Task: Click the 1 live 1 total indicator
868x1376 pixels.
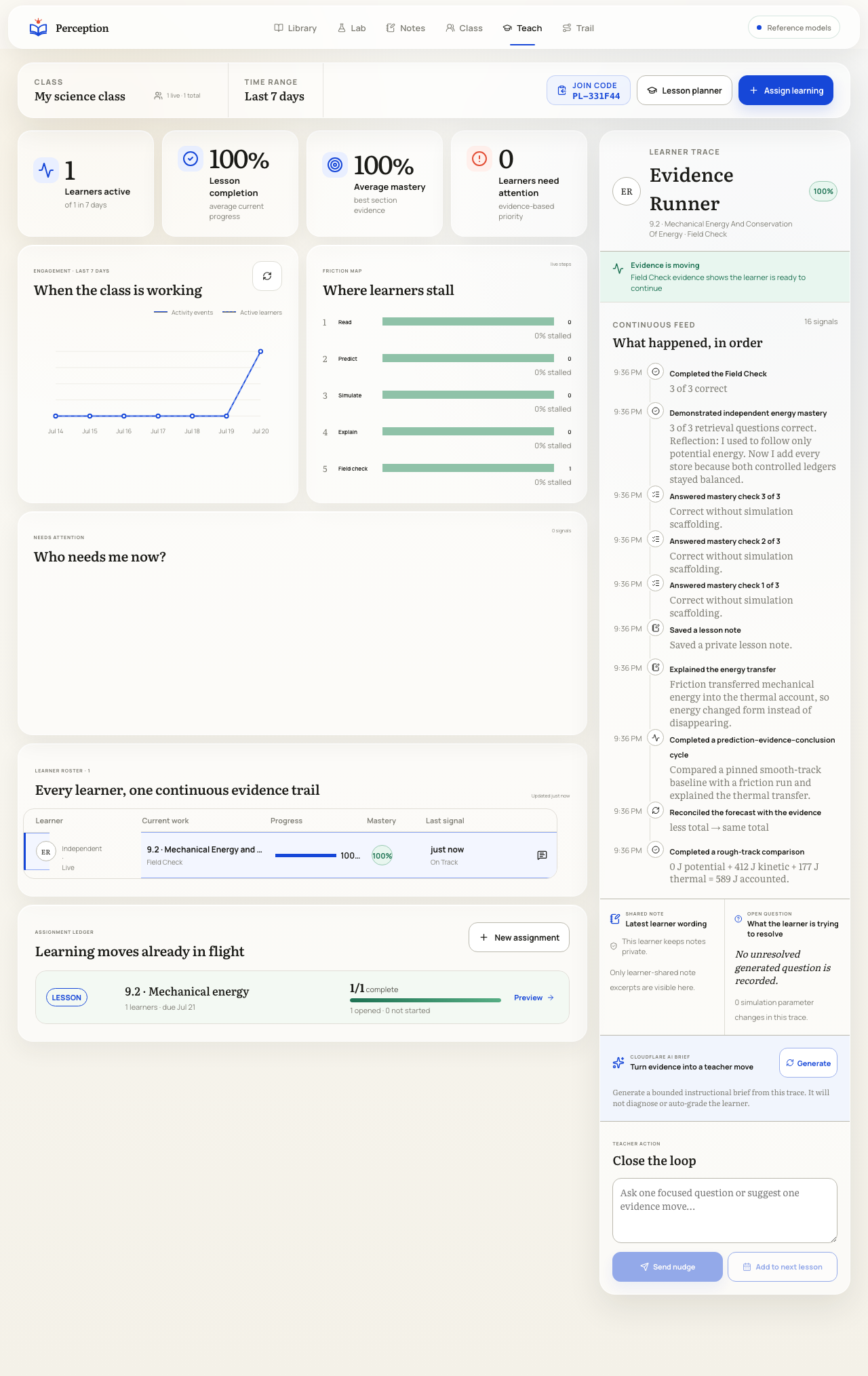Action: tap(177, 96)
